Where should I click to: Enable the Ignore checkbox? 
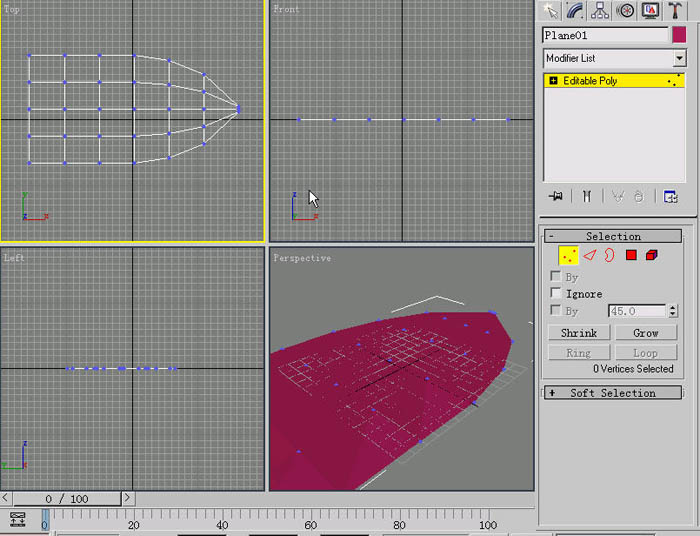click(x=556, y=293)
